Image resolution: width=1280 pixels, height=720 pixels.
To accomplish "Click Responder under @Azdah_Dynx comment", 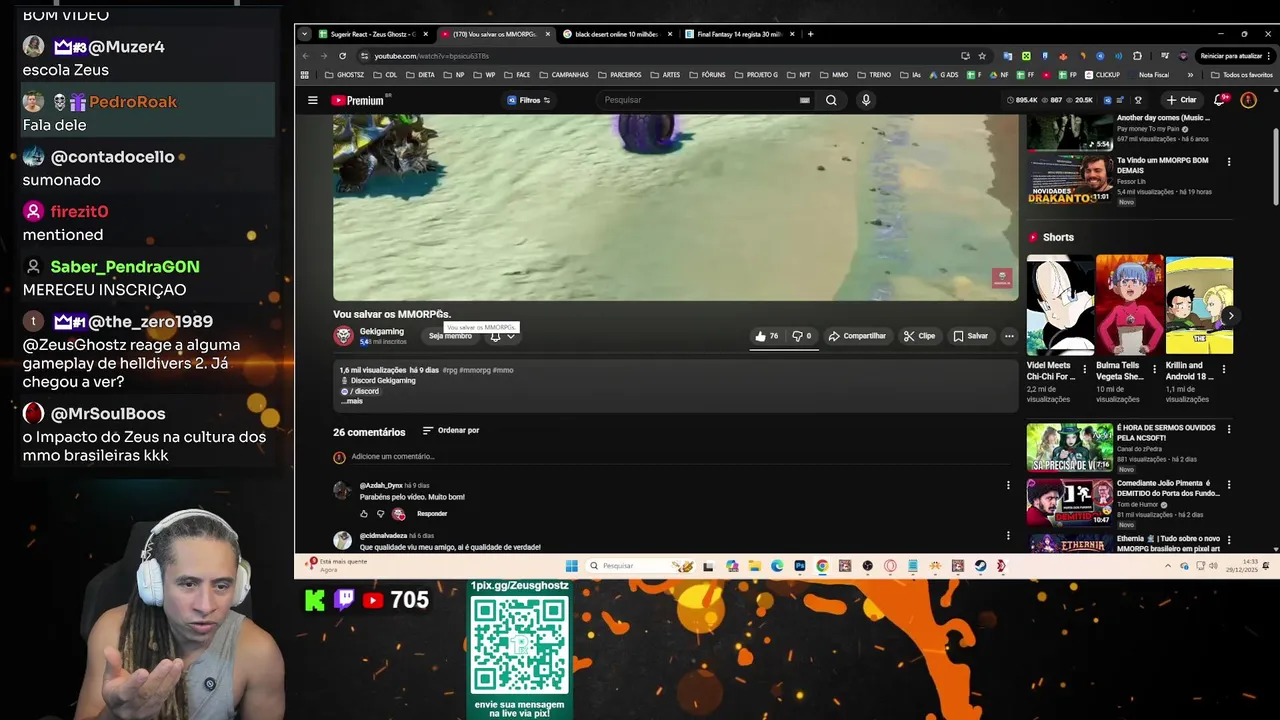I will click(x=432, y=514).
